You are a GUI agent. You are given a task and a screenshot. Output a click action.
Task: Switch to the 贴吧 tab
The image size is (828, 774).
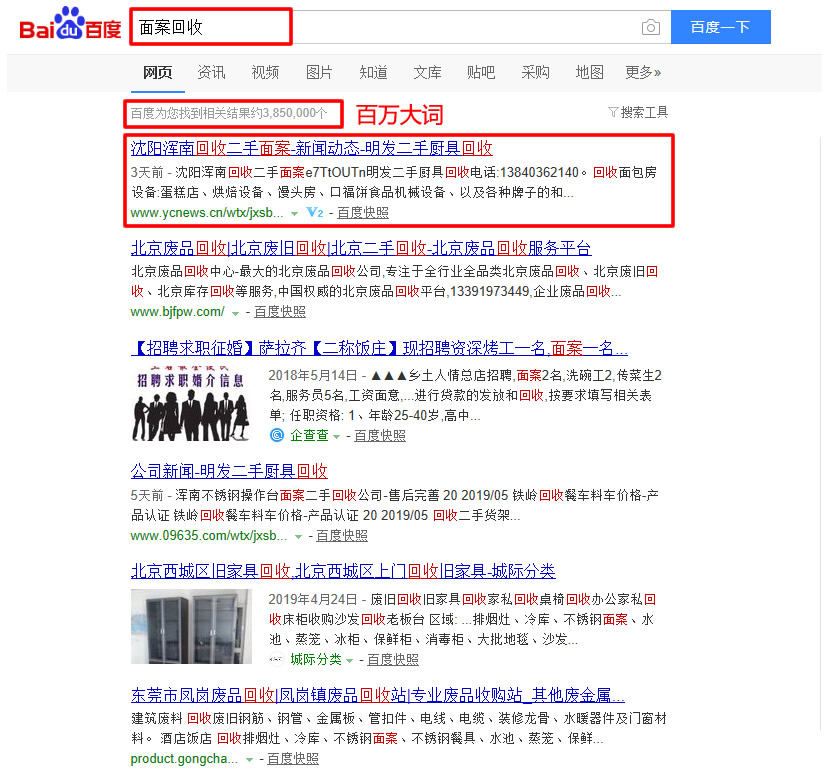point(481,72)
